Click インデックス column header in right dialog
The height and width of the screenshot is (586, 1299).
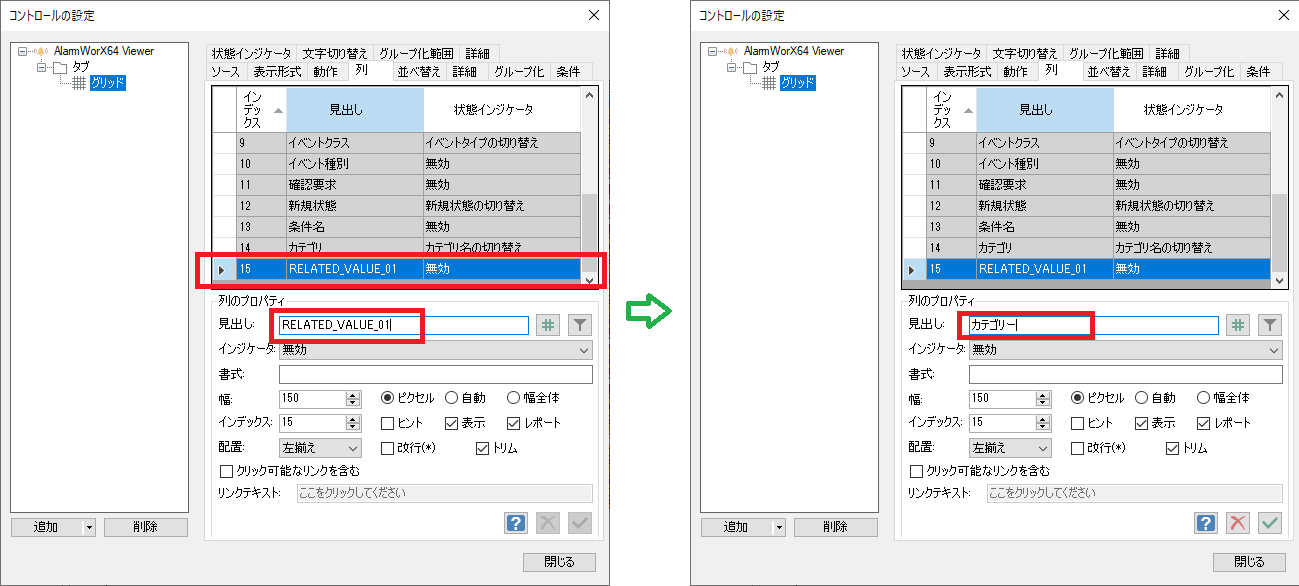click(x=951, y=110)
